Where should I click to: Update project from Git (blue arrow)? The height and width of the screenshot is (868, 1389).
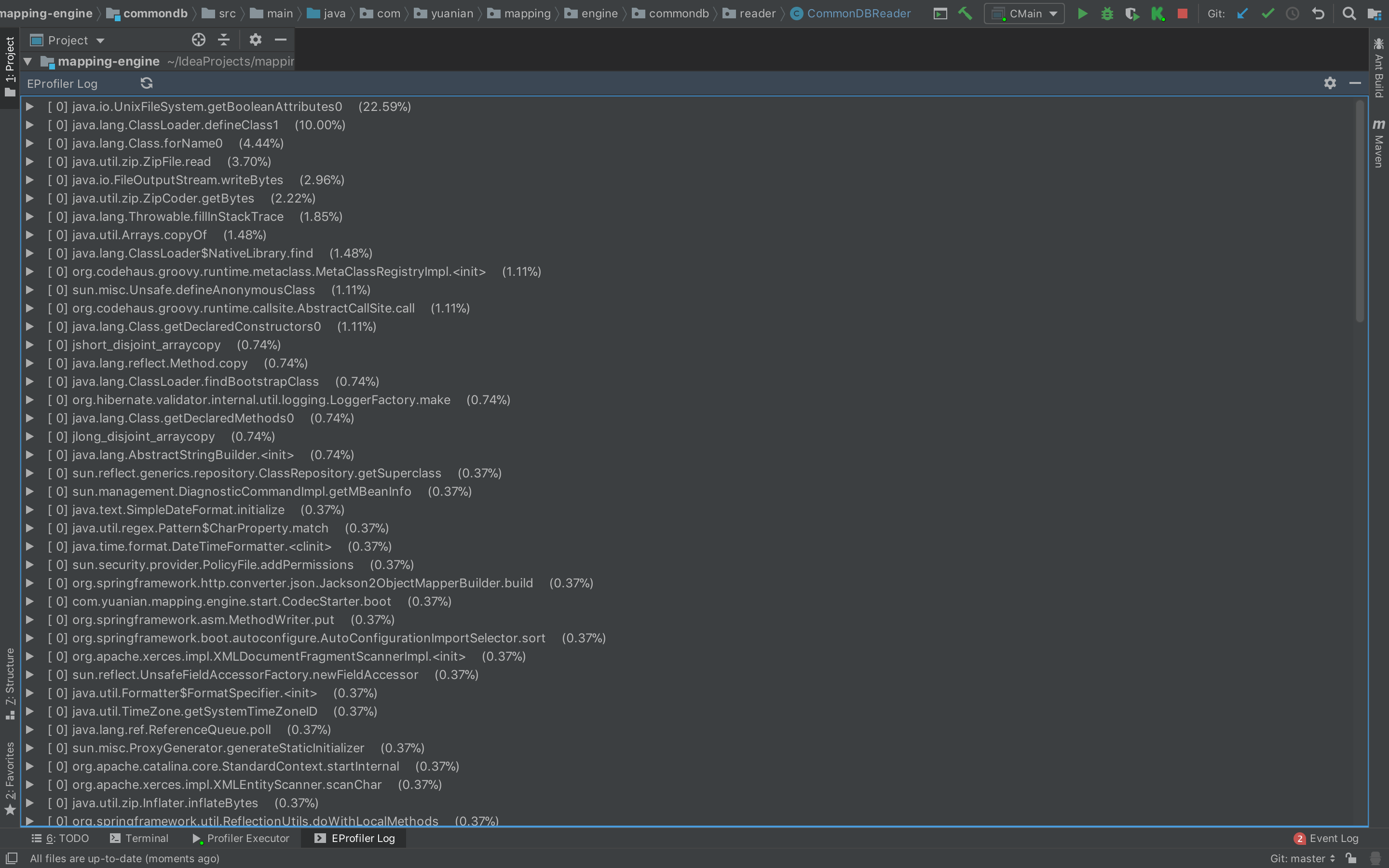click(x=1243, y=14)
